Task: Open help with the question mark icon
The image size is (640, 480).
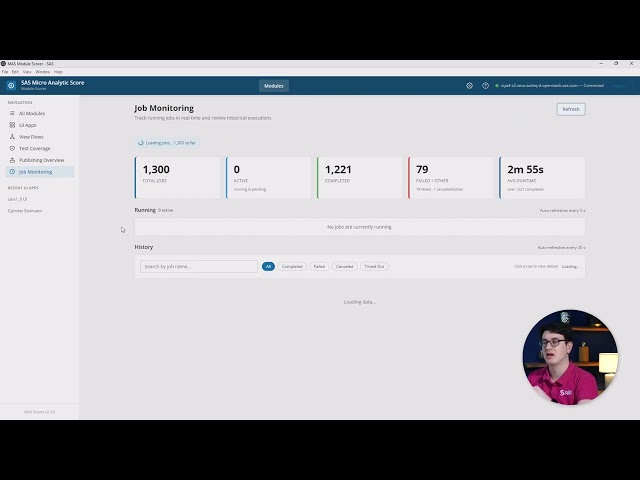Action: coord(485,86)
